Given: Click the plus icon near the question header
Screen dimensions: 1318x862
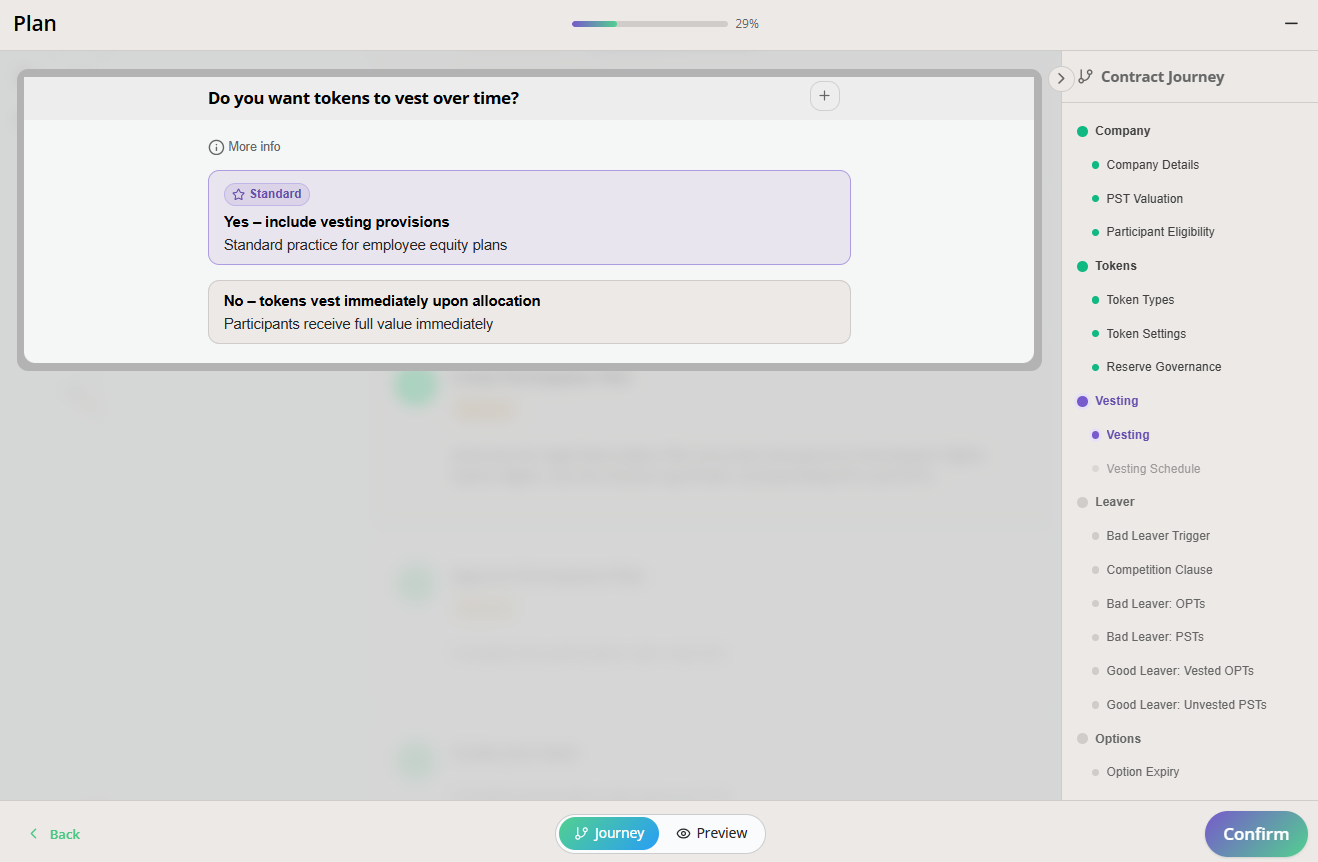Looking at the screenshot, I should [824, 95].
